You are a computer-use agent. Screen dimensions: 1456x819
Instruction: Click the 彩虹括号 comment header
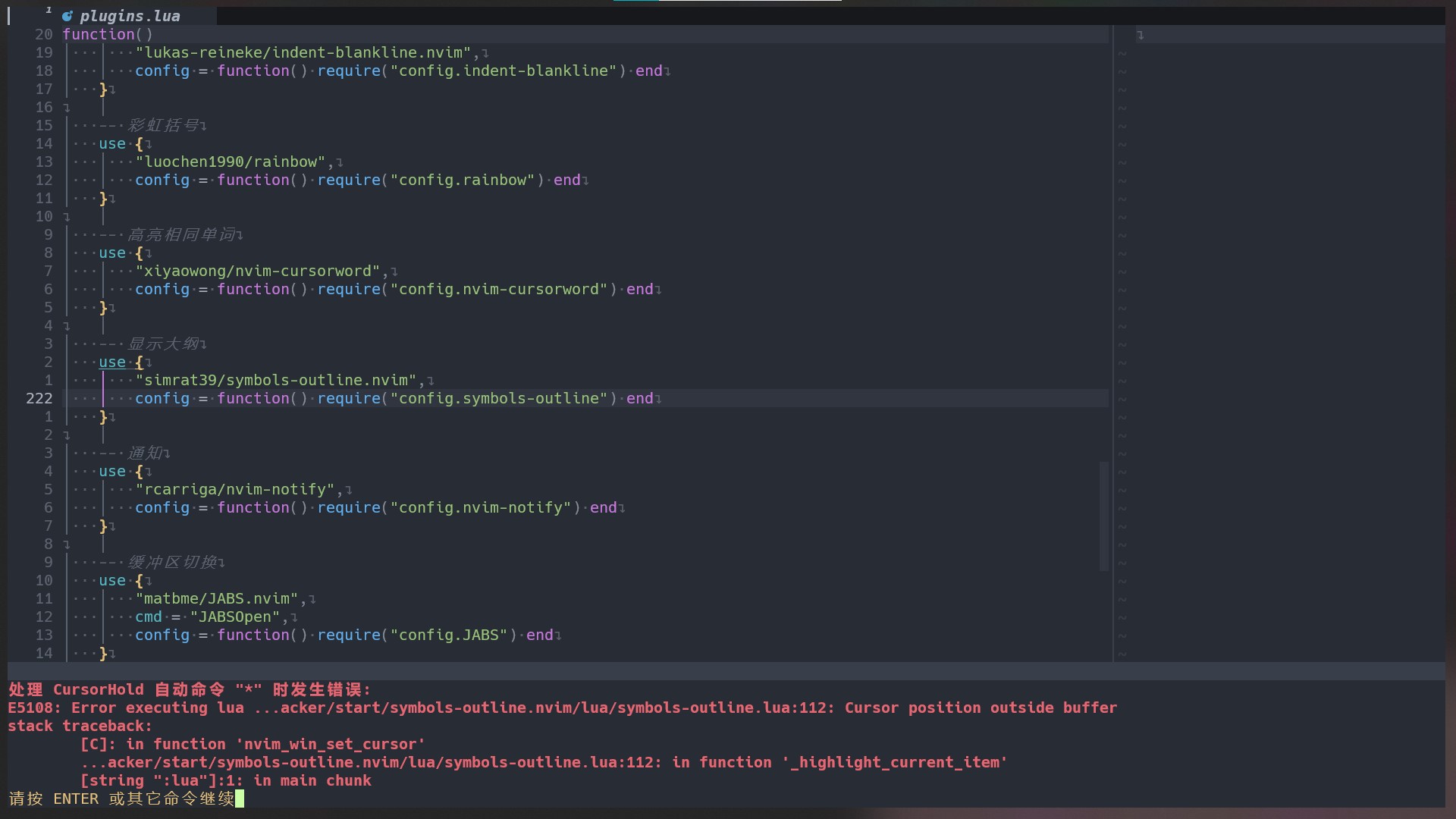(168, 125)
